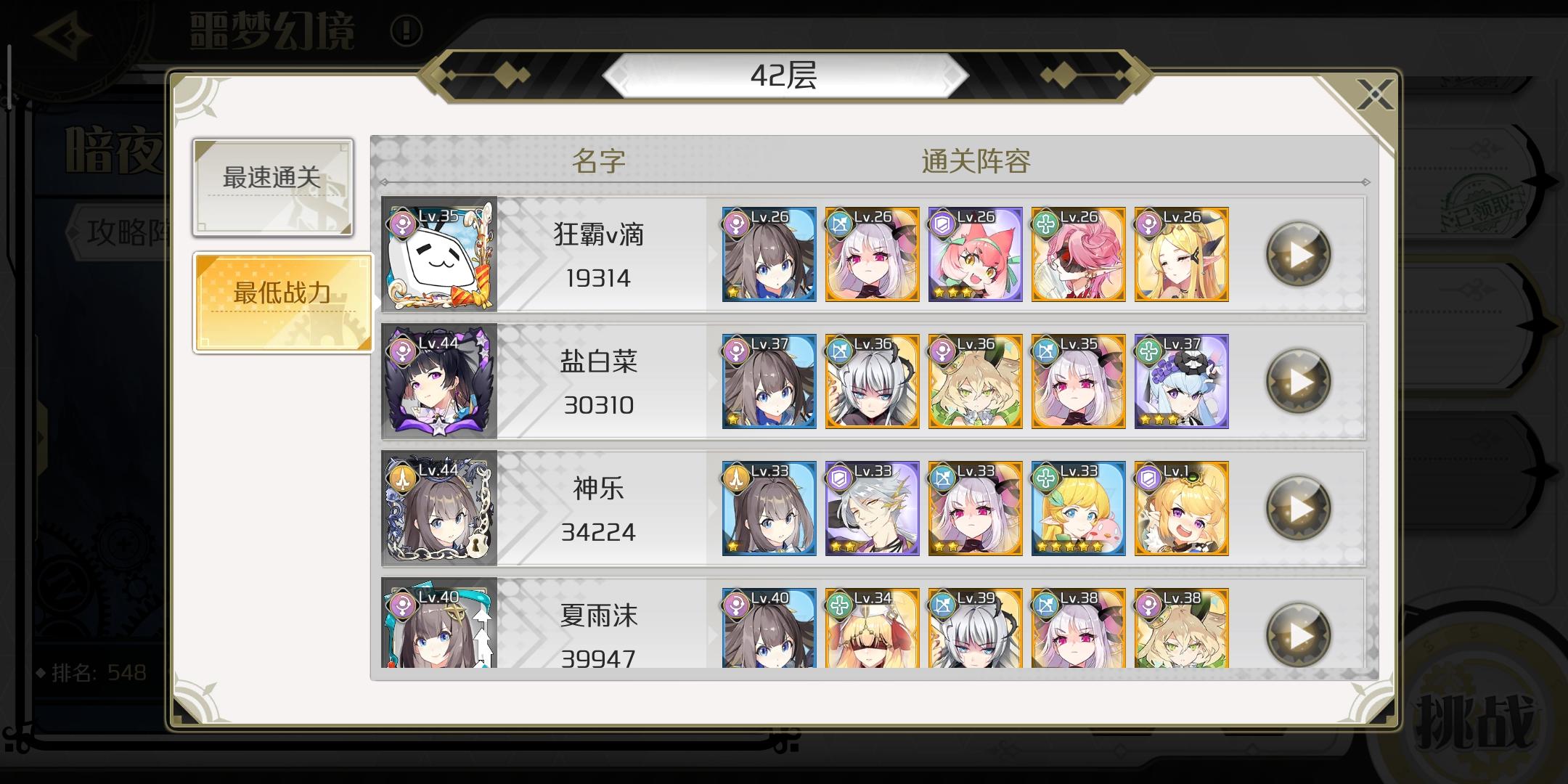Select white-haired Lv.33 male hero in 神乐's lineup

click(872, 509)
